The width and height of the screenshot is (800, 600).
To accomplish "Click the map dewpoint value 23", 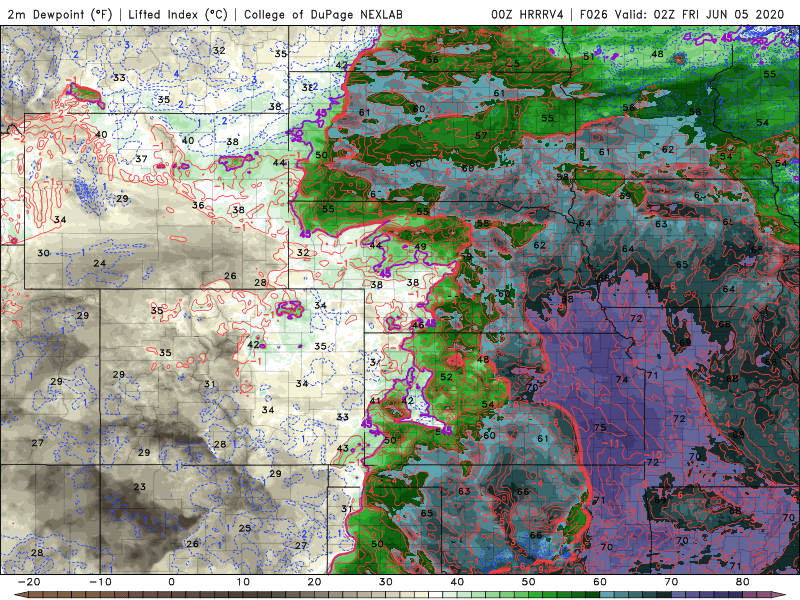I will tap(140, 487).
